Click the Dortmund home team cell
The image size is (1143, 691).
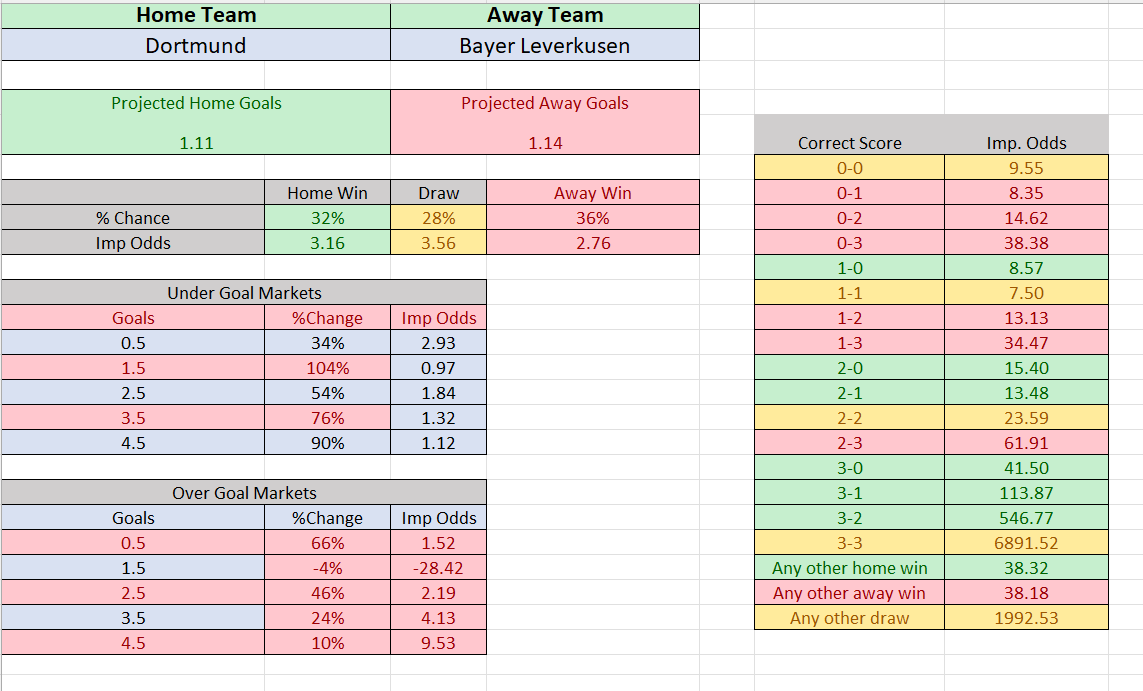click(196, 45)
